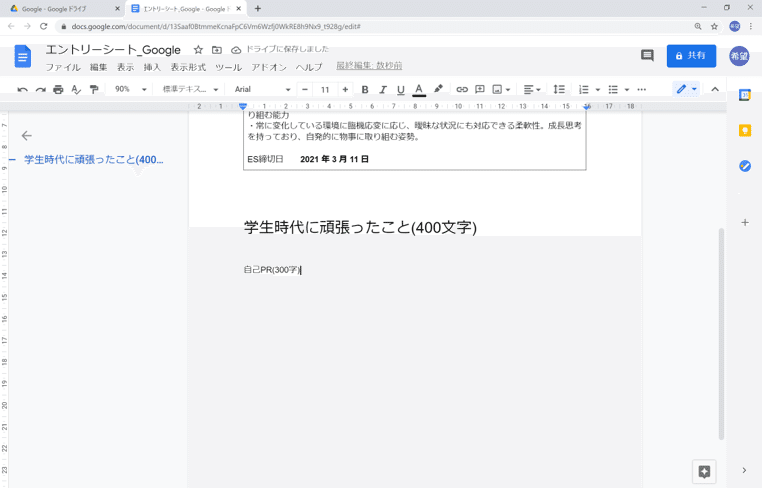The width and height of the screenshot is (762, 488).
Task: Hide the side panel with chevron
Action: [744, 470]
